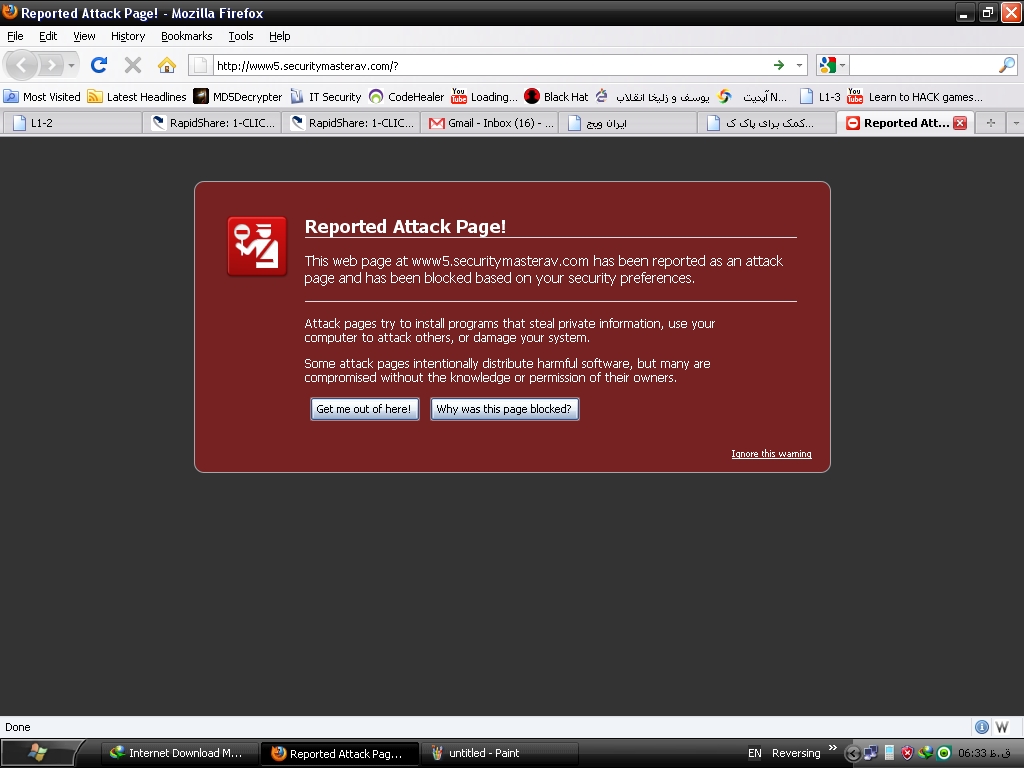Click the blue info icon in status bar
Screen dimensions: 1024x768
(x=982, y=727)
